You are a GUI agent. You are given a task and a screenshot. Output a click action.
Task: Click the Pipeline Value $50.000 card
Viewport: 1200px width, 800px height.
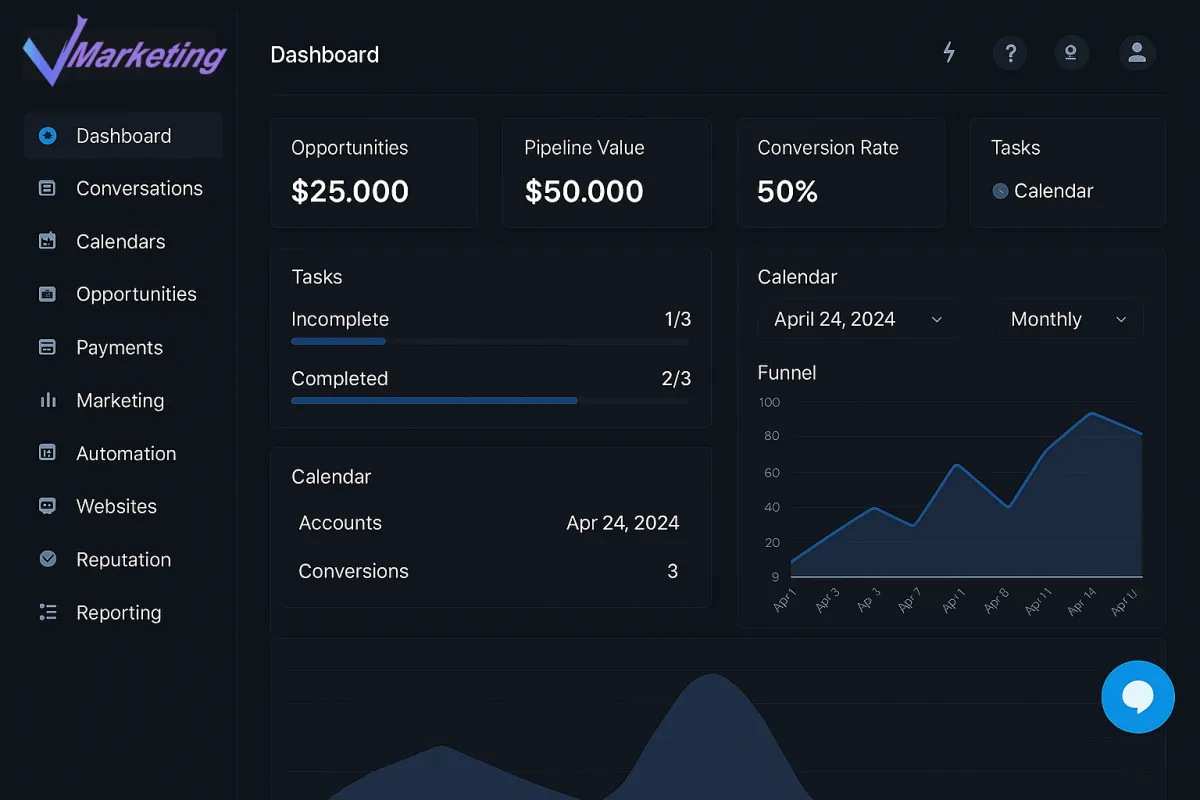tap(607, 173)
